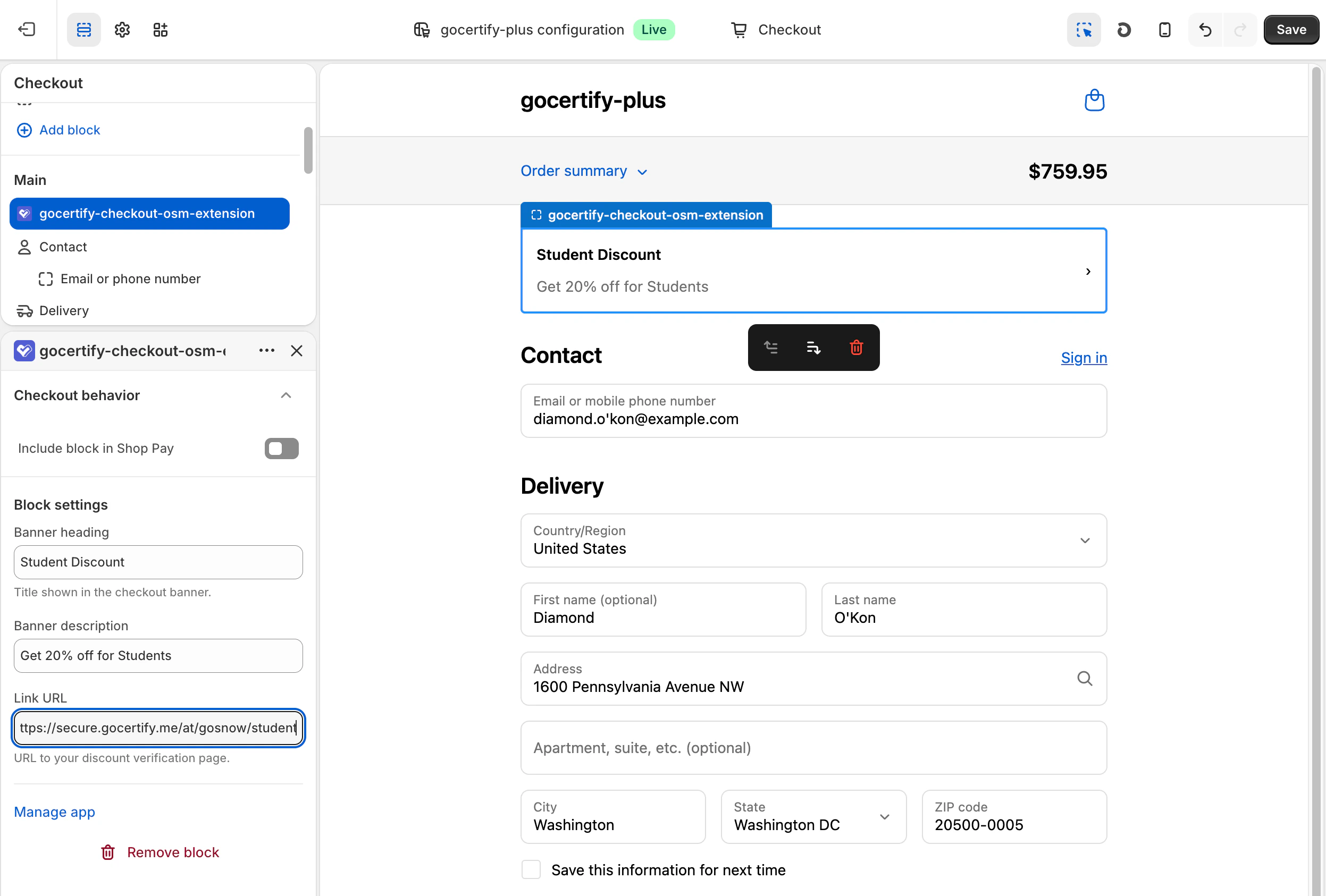1326x896 pixels.
Task: Toggle the inspector select tool
Action: [x=1084, y=30]
